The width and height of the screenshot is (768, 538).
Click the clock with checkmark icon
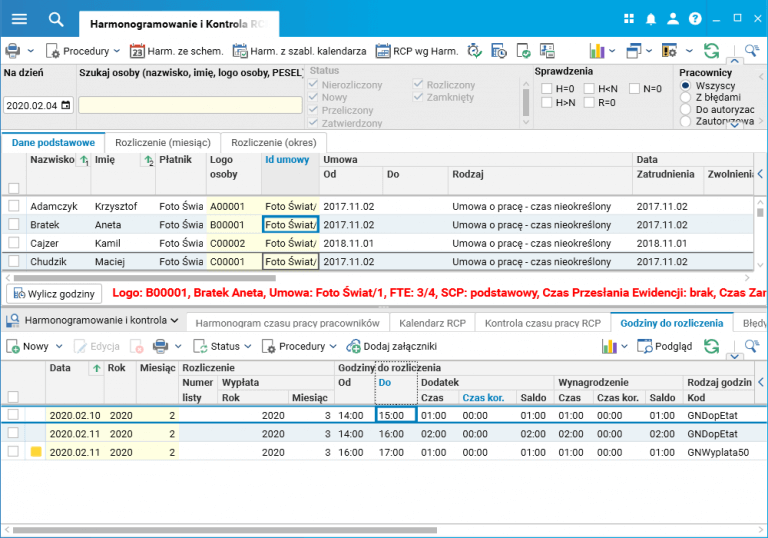point(474,50)
